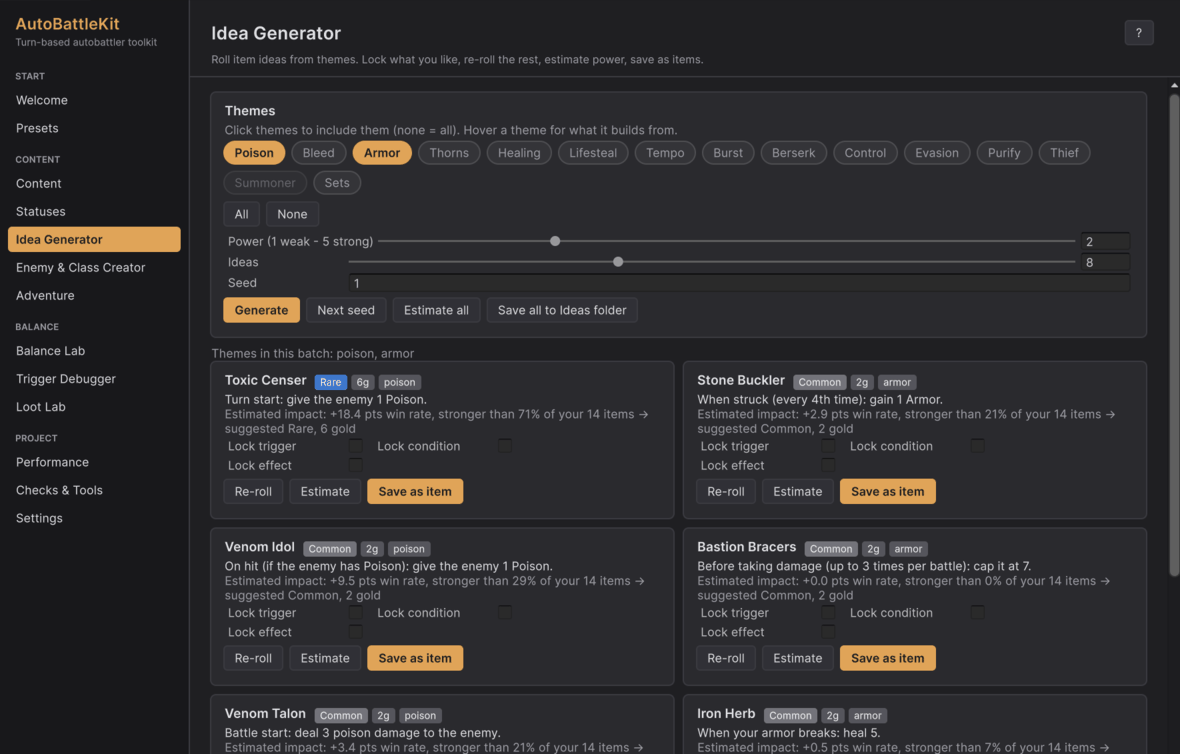The width and height of the screenshot is (1180, 754).
Task: Open Trigger Debugger
Action: coord(94,379)
